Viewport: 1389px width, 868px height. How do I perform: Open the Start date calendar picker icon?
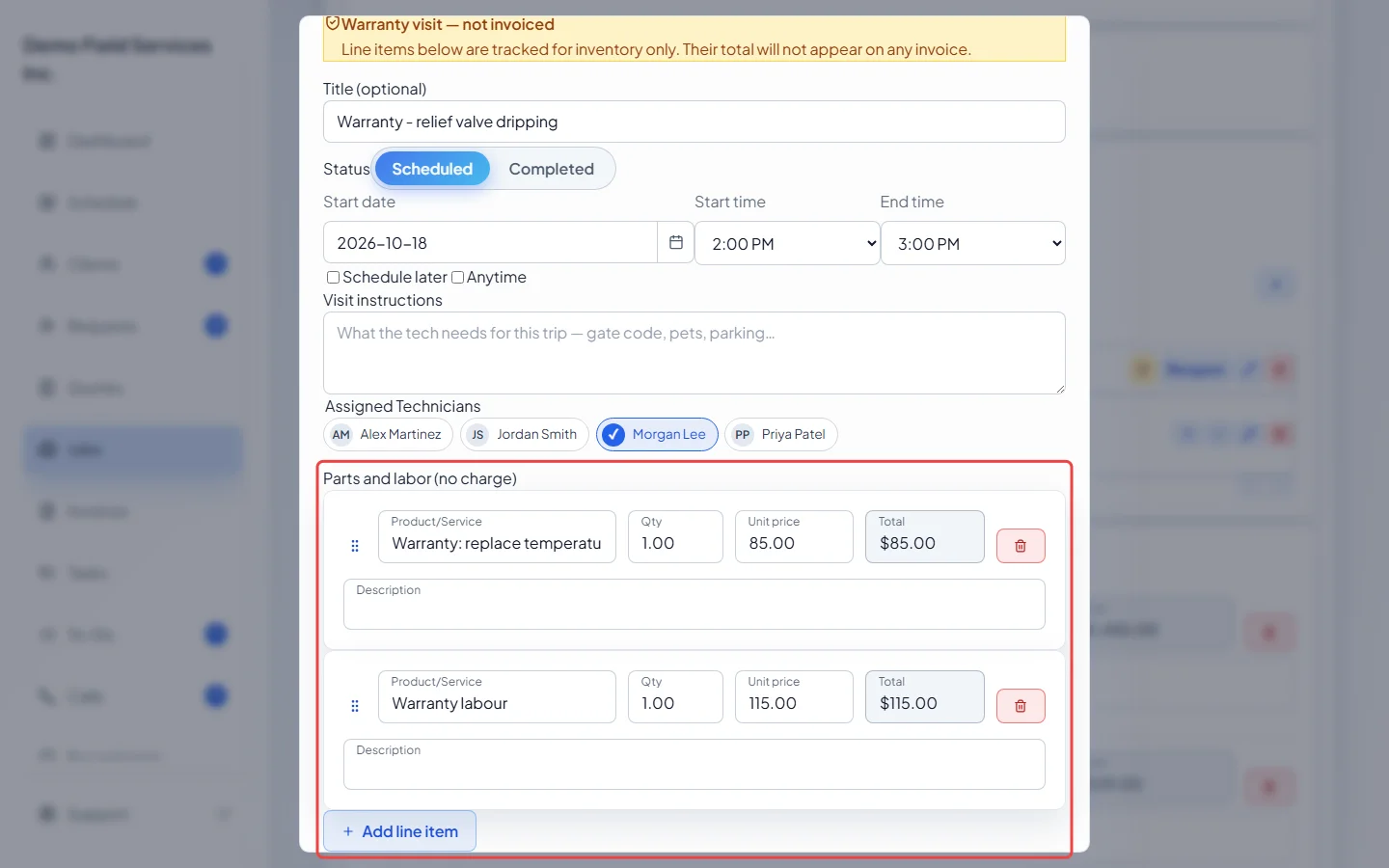pos(676,243)
